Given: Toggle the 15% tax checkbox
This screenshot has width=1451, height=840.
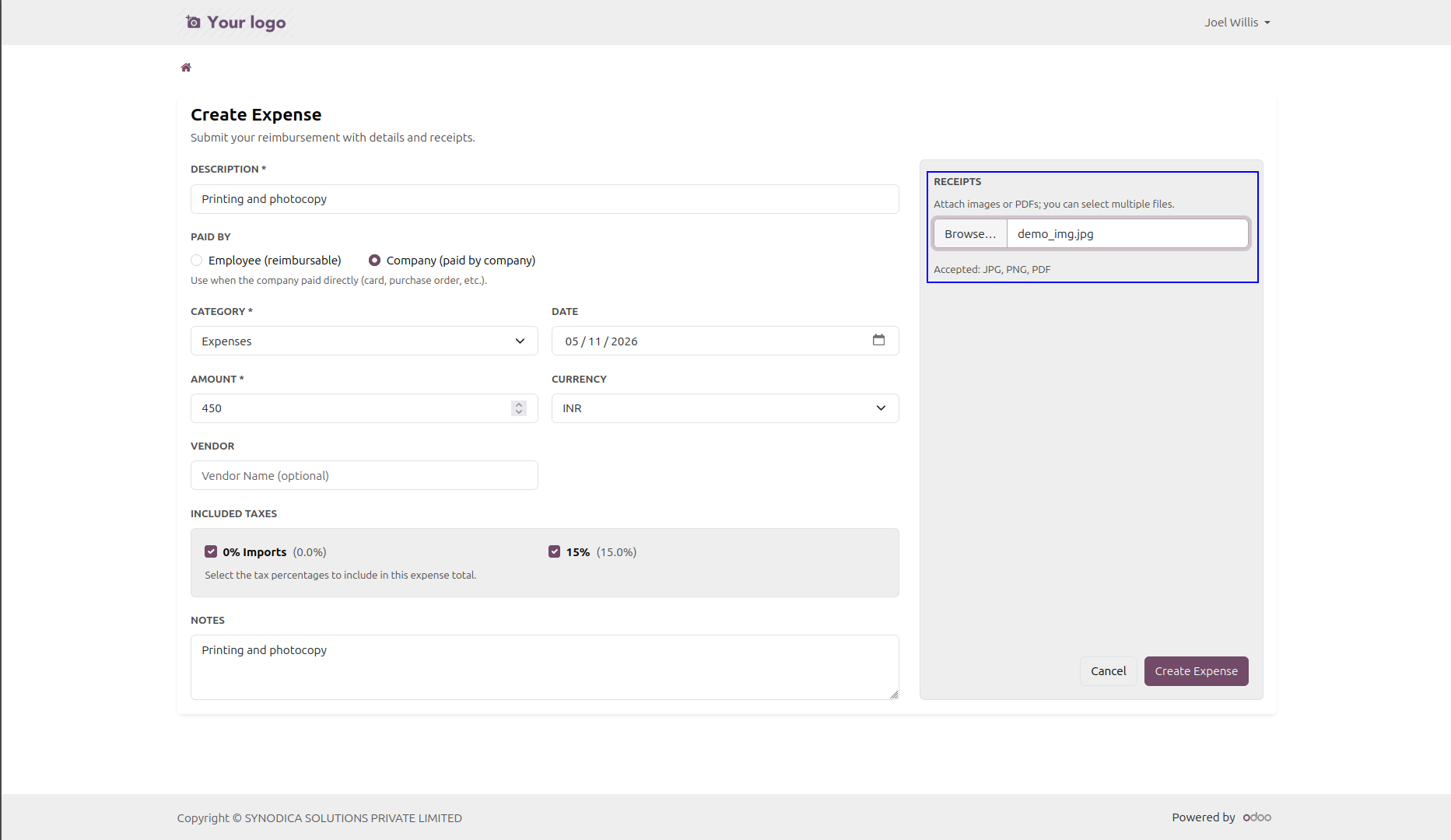Looking at the screenshot, I should coord(554,551).
